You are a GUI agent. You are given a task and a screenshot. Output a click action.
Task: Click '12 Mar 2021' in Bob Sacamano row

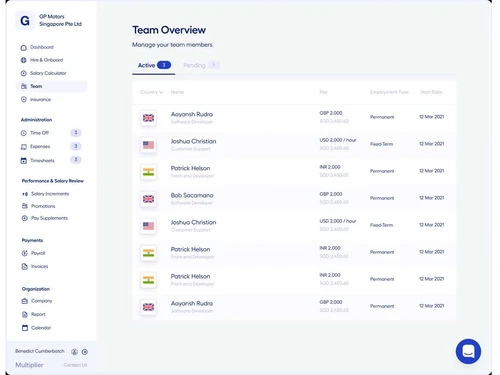pyautogui.click(x=432, y=198)
